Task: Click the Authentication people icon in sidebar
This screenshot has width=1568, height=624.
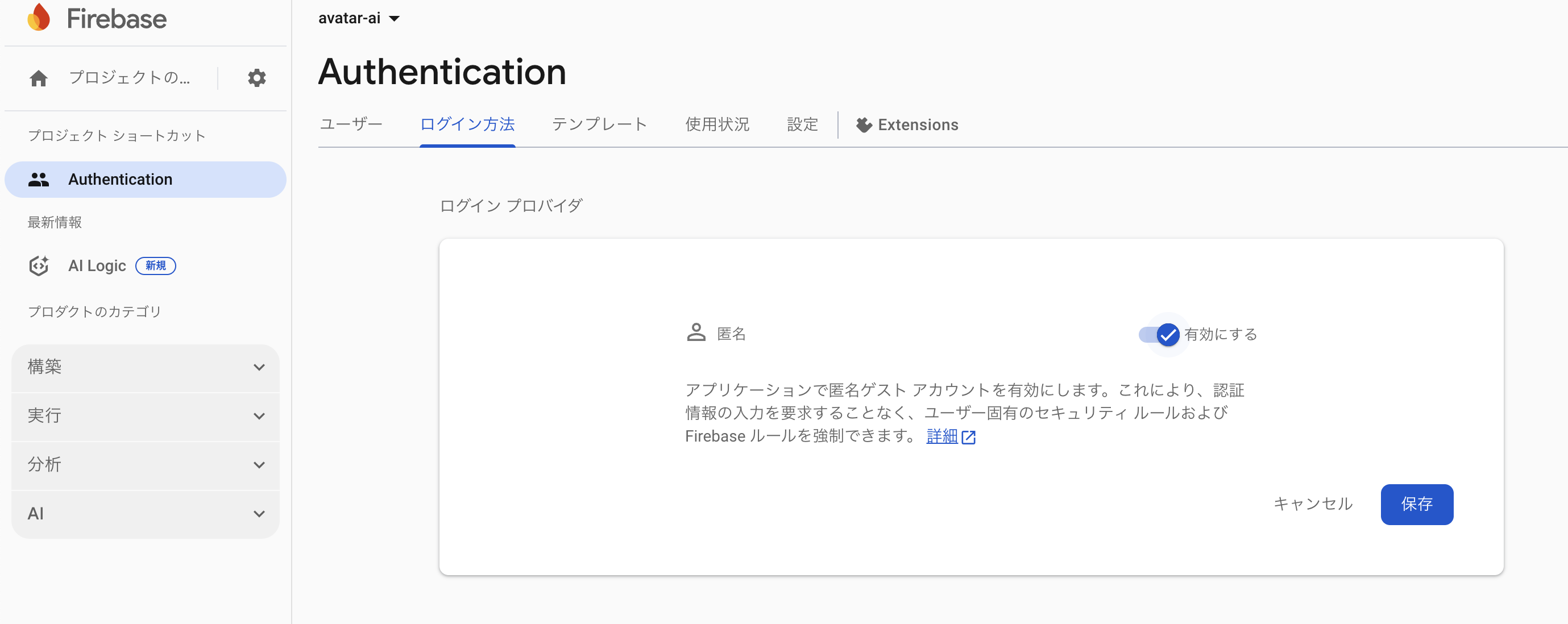Action: pos(38,180)
